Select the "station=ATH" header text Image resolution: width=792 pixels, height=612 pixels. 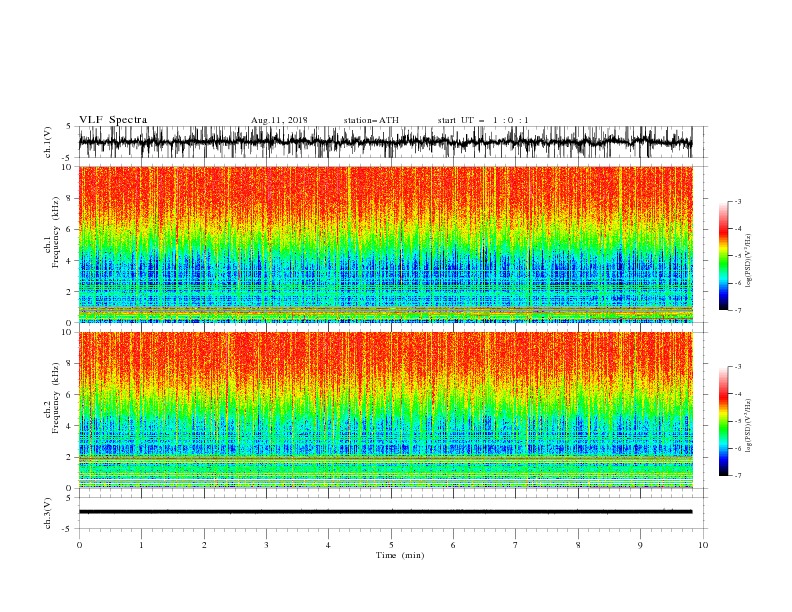click(x=371, y=120)
